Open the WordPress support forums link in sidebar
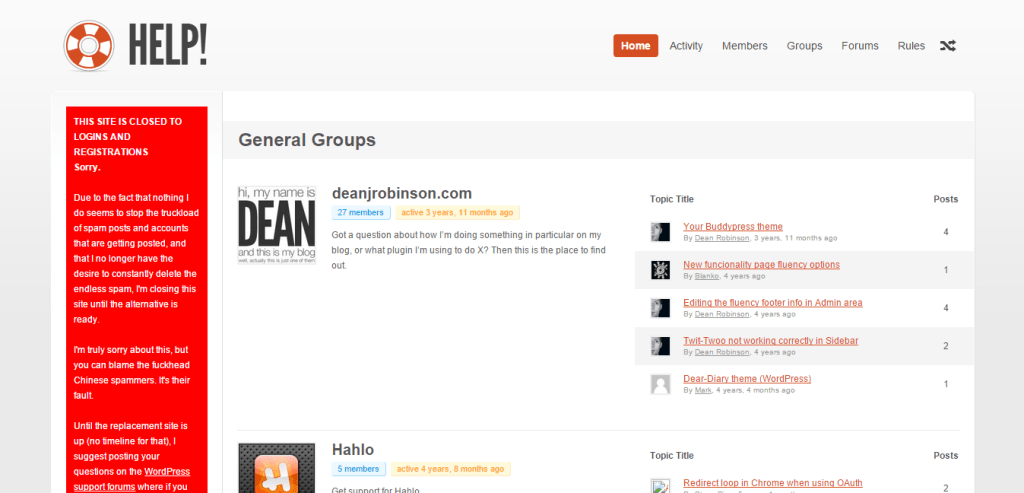Screen dimensions: 1024x493 point(132,479)
